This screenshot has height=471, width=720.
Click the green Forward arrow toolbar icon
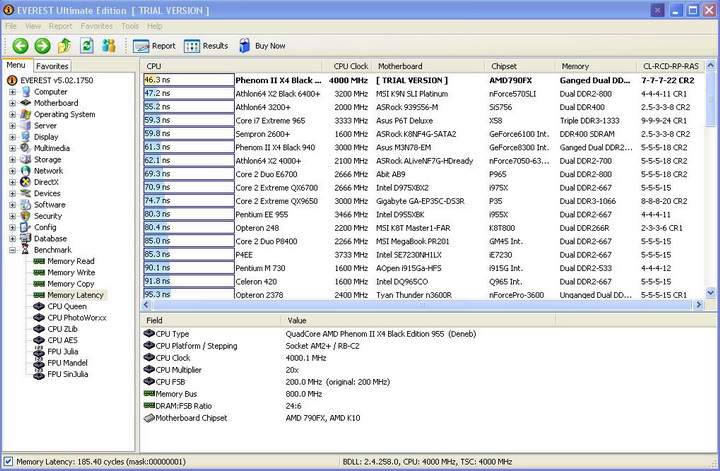(42, 46)
